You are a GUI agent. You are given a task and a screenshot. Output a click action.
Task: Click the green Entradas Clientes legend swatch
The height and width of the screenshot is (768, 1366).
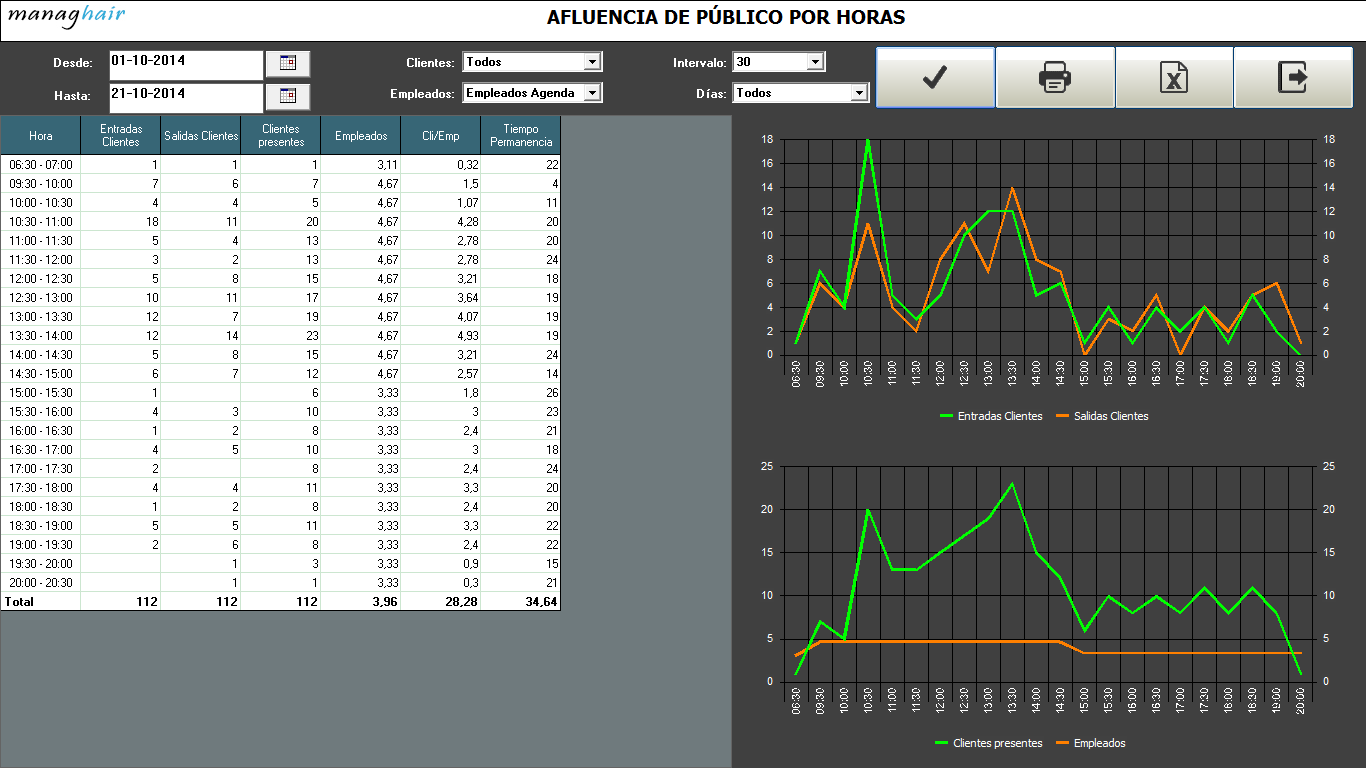coord(947,416)
